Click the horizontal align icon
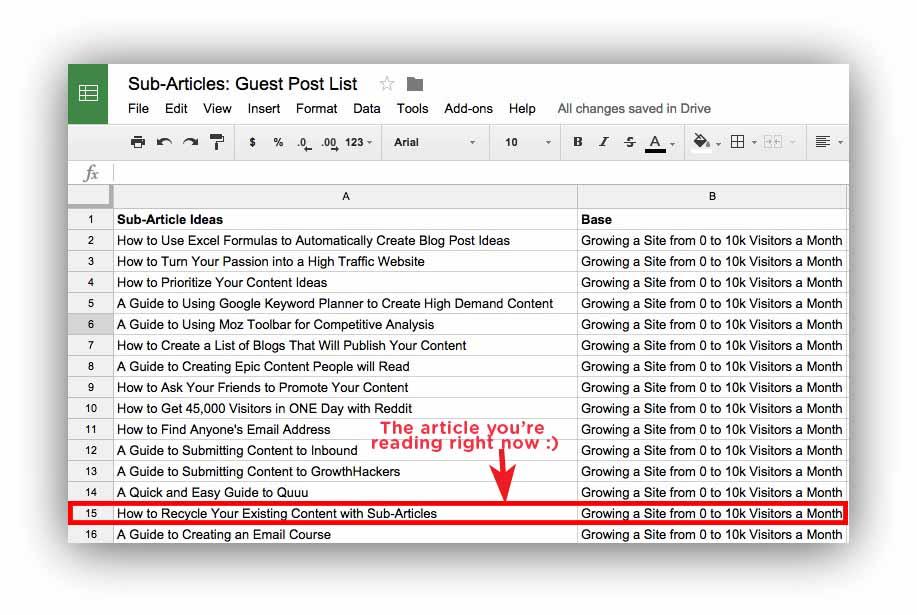Image resolution: width=917 pixels, height=615 pixels. 822,141
